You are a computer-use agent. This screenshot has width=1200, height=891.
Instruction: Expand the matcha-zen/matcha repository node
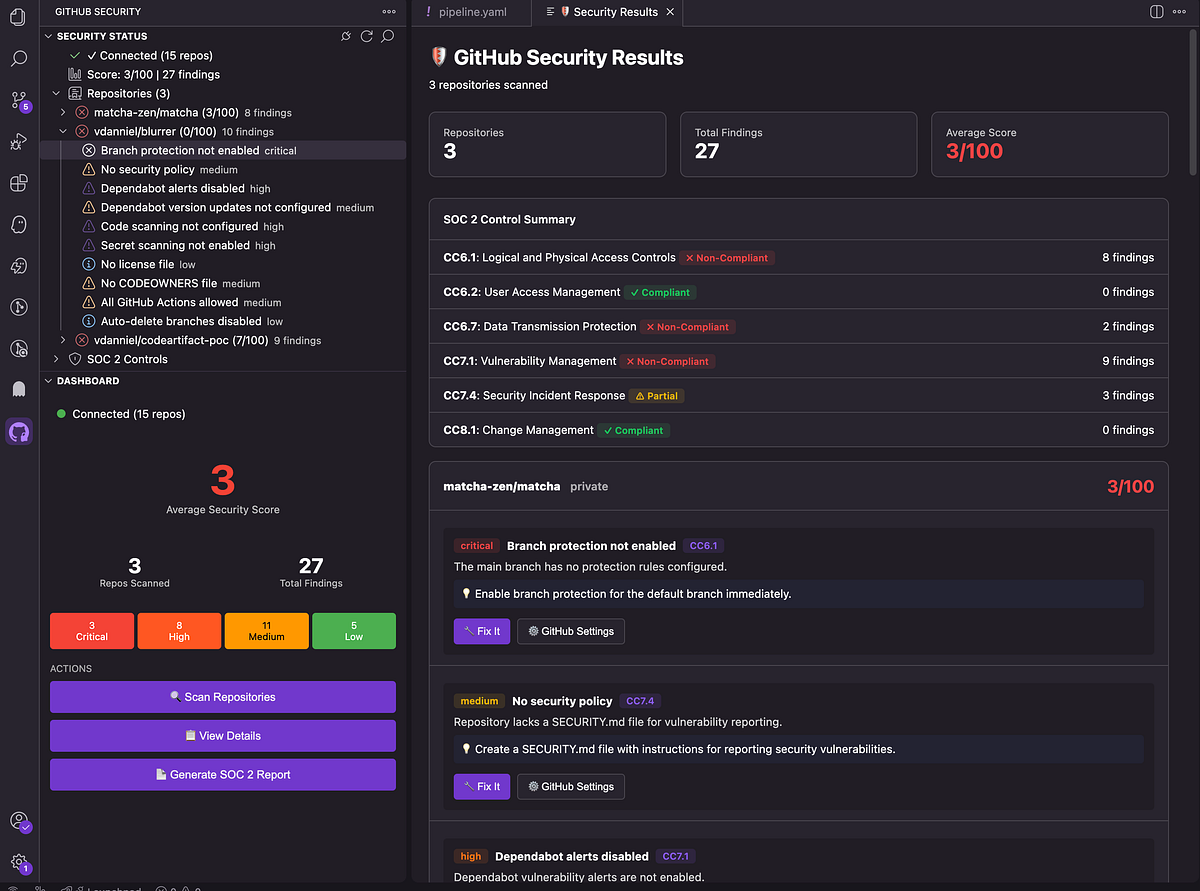click(x=63, y=112)
